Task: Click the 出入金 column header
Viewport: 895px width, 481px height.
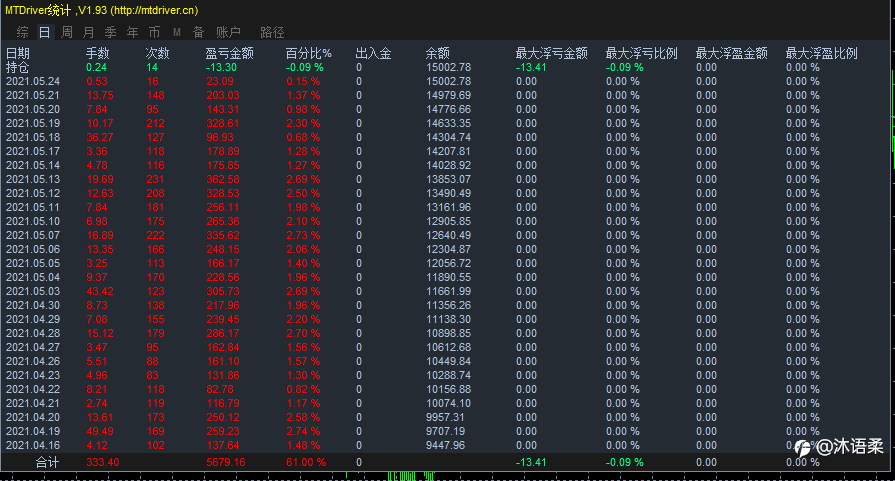Action: point(373,53)
